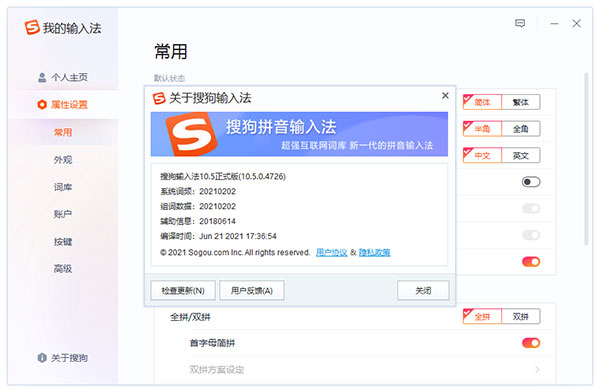Click the 关闭 button in the dialog
600x389 pixels.
point(423,291)
